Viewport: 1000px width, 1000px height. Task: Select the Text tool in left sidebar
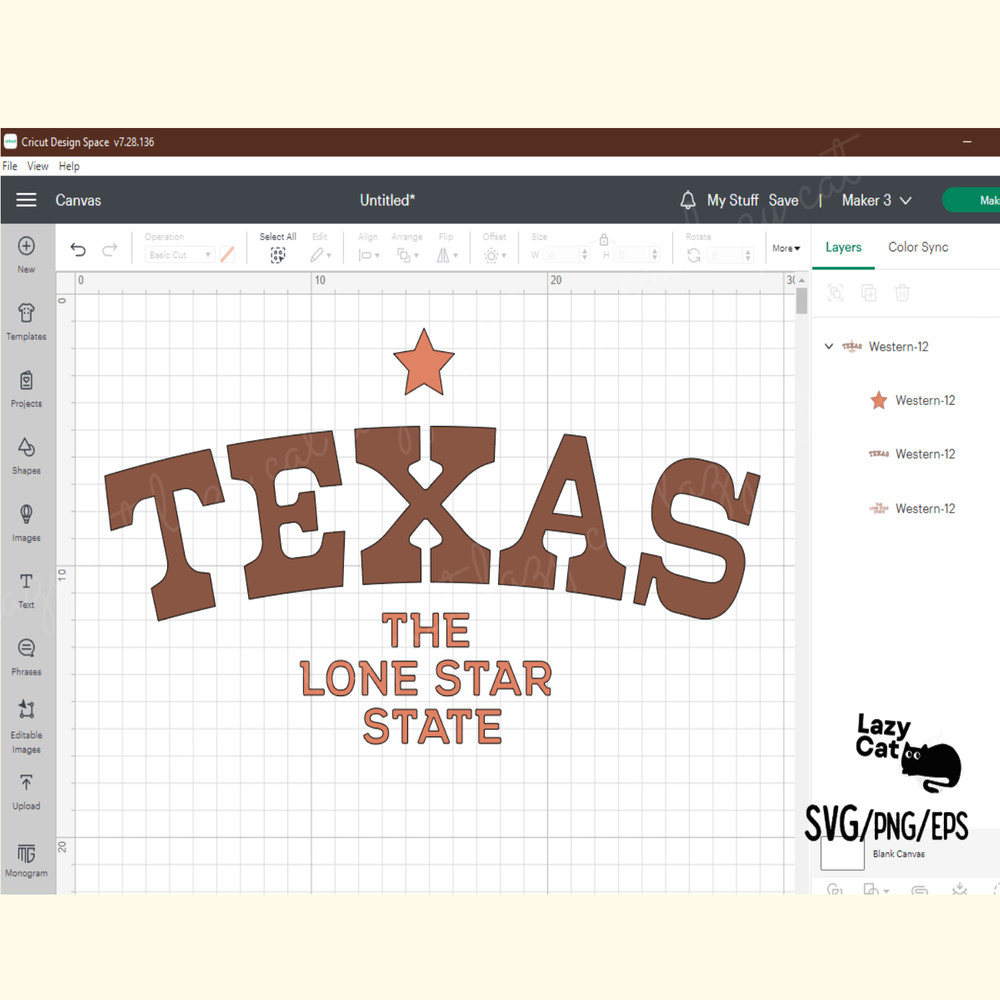coord(26,588)
